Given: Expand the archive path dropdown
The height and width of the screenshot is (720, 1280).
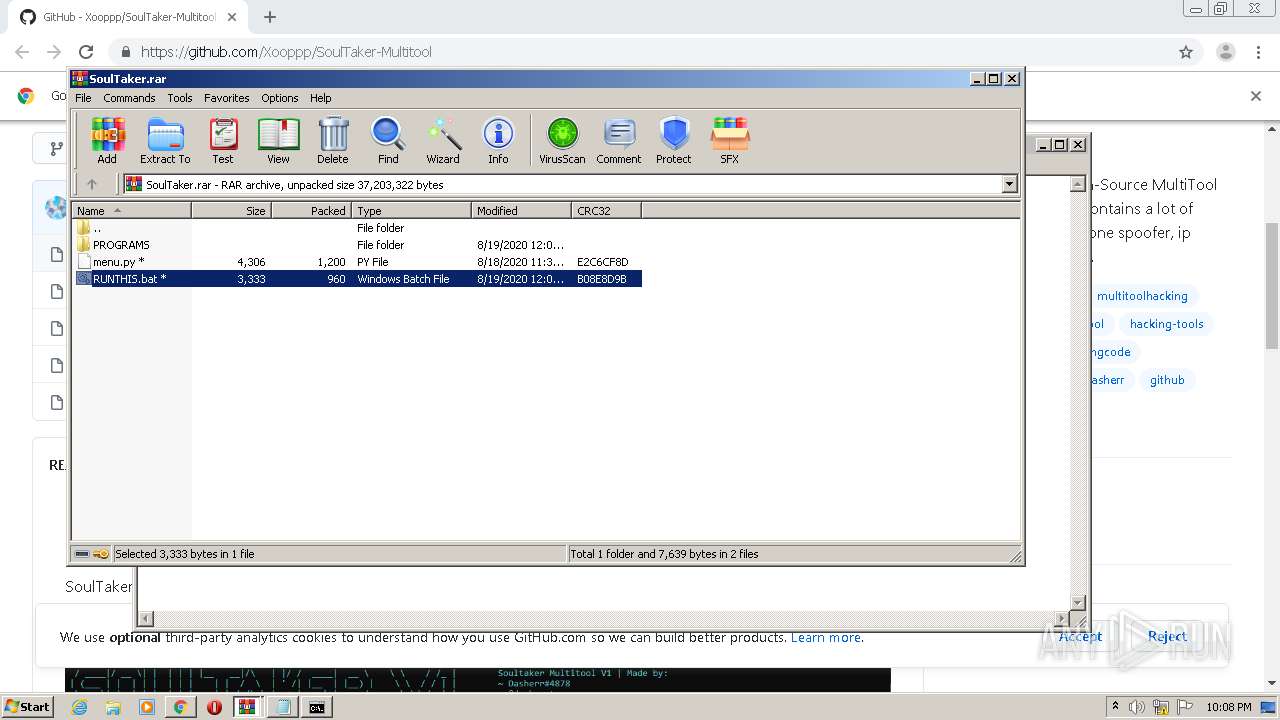Looking at the screenshot, I should [x=1009, y=184].
